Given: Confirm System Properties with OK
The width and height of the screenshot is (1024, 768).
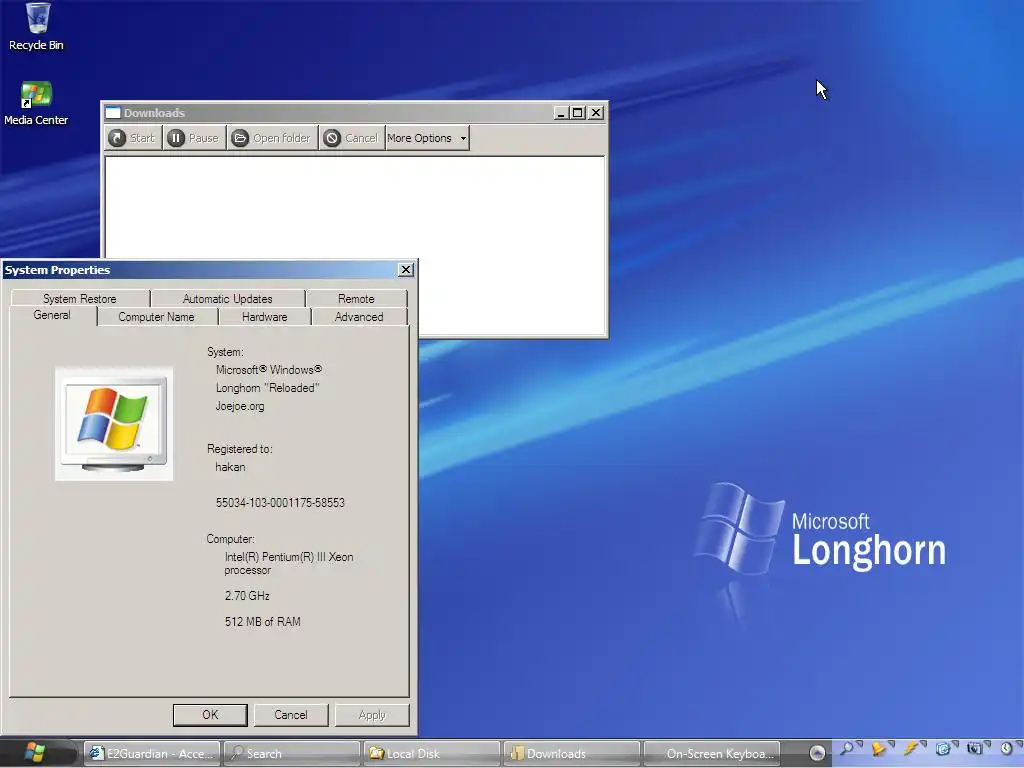Looking at the screenshot, I should (x=210, y=714).
